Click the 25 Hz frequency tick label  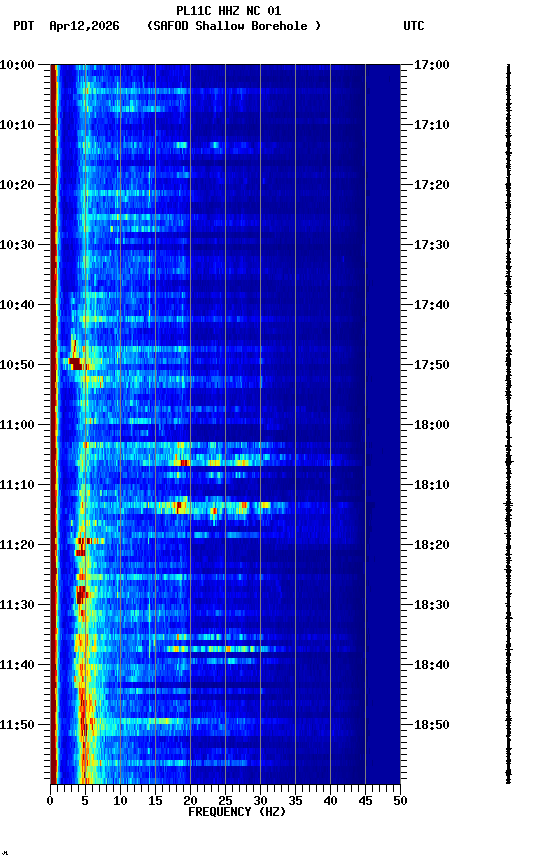(x=225, y=801)
